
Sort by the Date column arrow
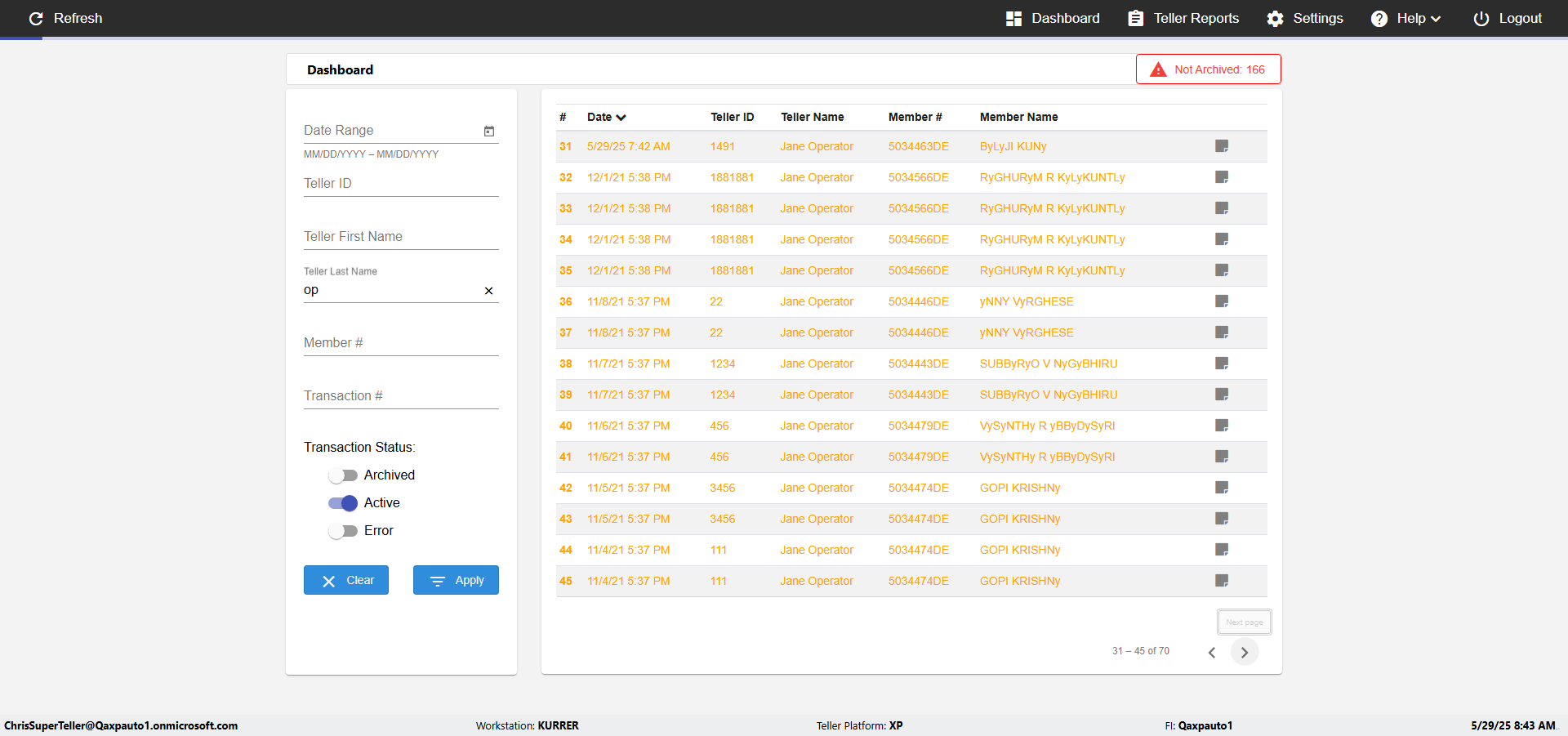[x=621, y=118]
